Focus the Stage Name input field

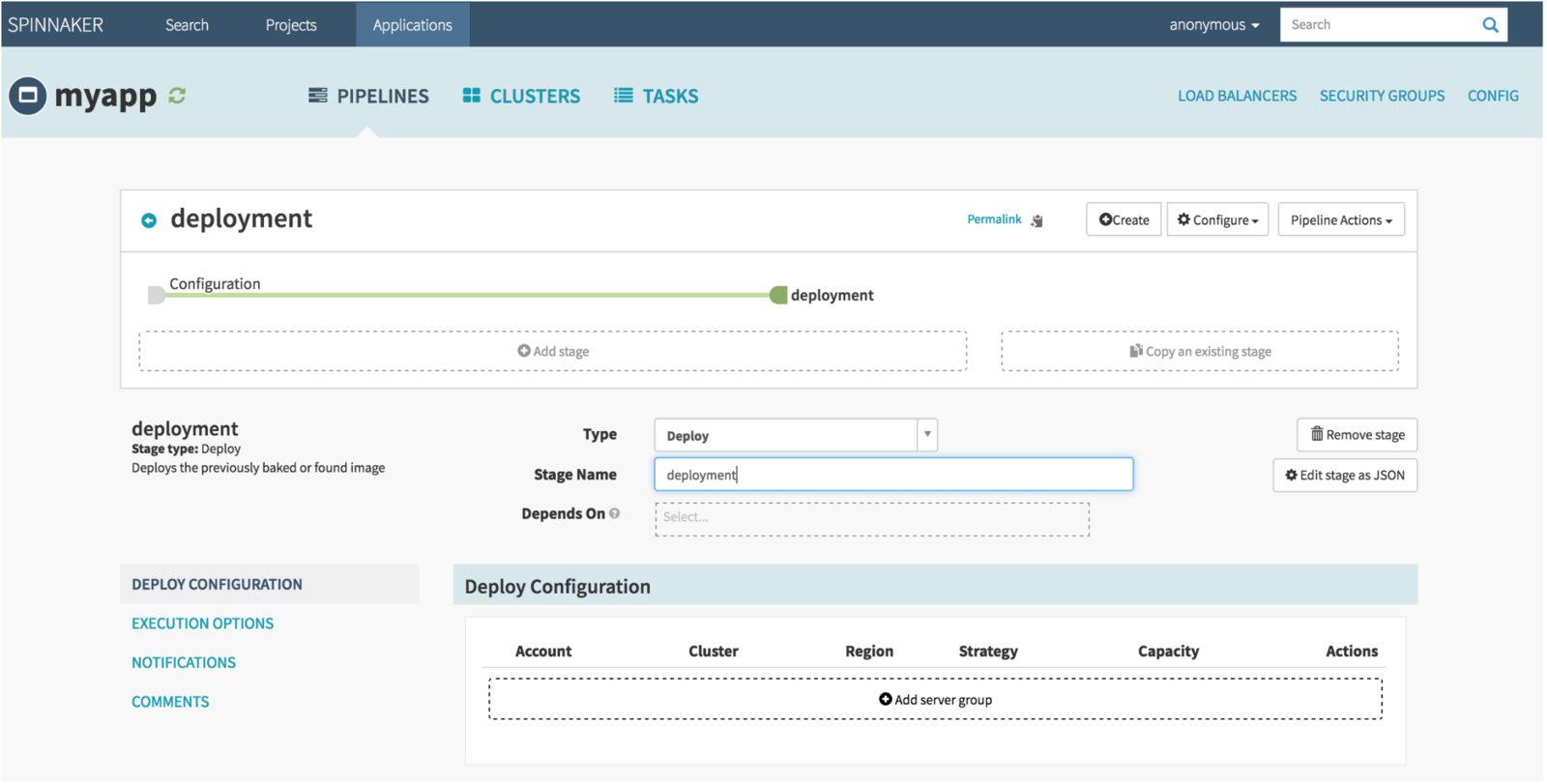893,474
